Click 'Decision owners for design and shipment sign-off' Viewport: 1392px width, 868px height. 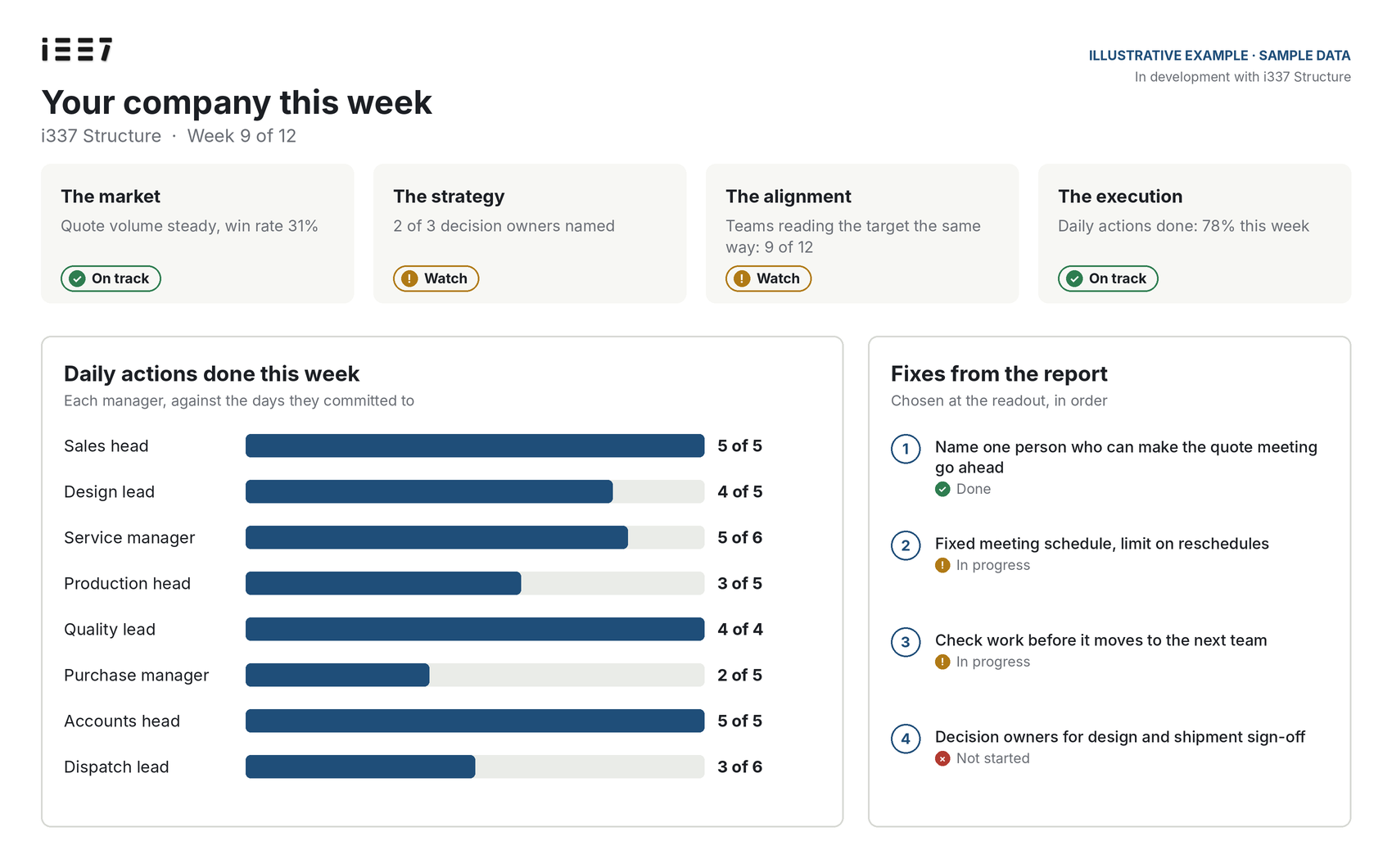pyautogui.click(x=1120, y=737)
